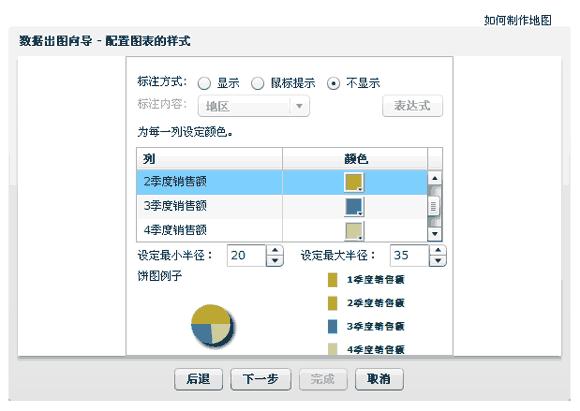Decrease the 最小半径 value with down arrow
The height and width of the screenshot is (411, 580).
(275, 261)
